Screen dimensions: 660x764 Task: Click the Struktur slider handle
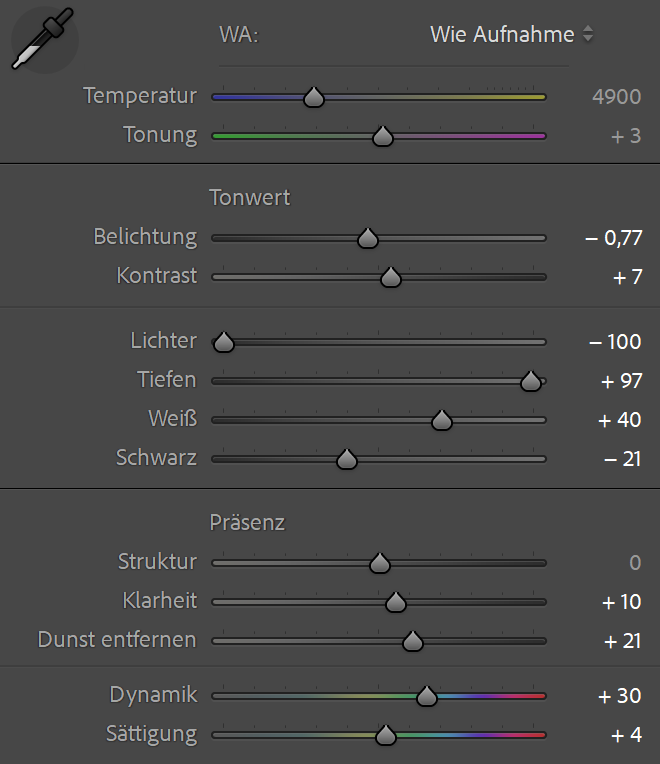379,563
